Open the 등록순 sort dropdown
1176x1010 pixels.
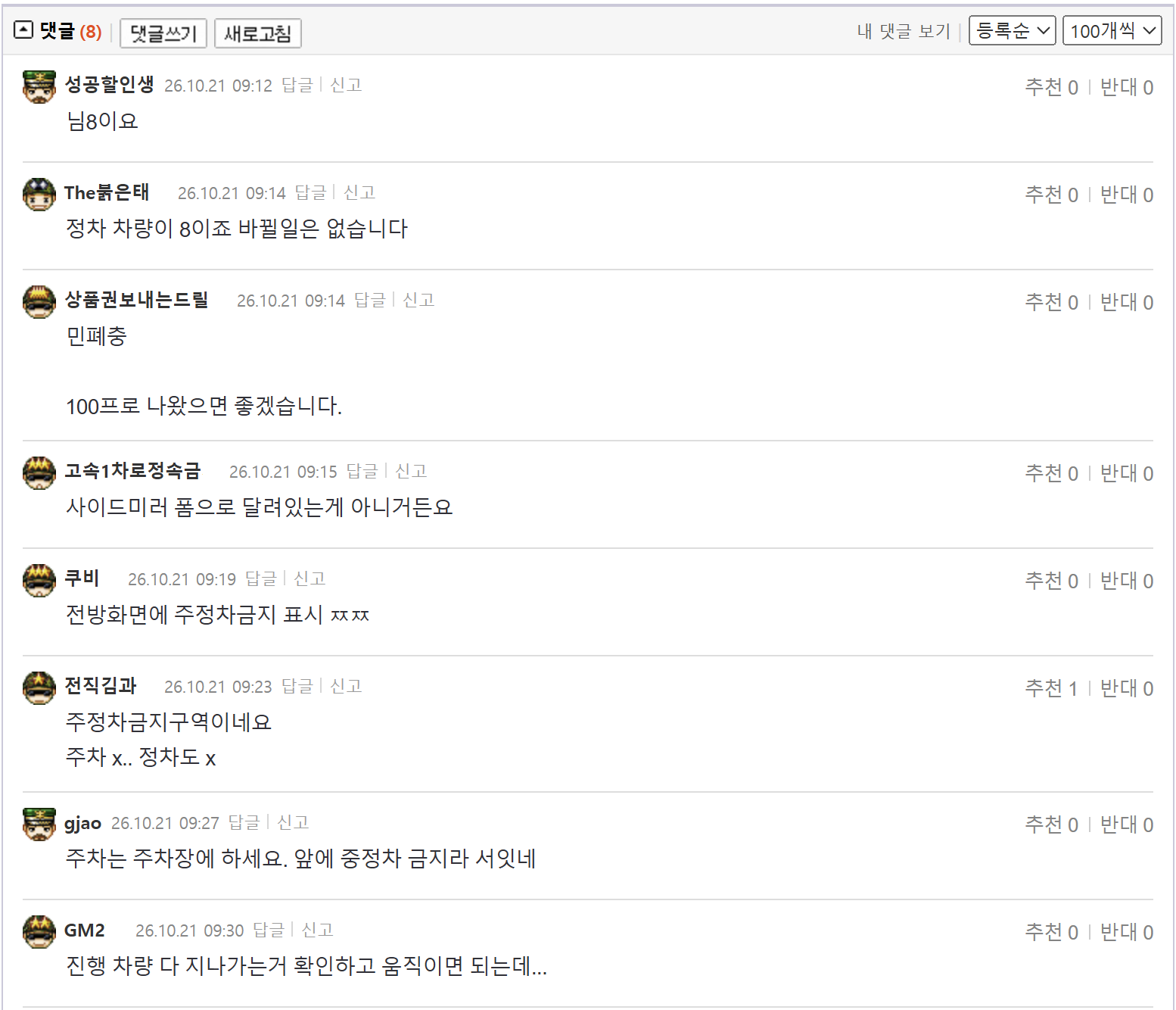click(x=1012, y=31)
